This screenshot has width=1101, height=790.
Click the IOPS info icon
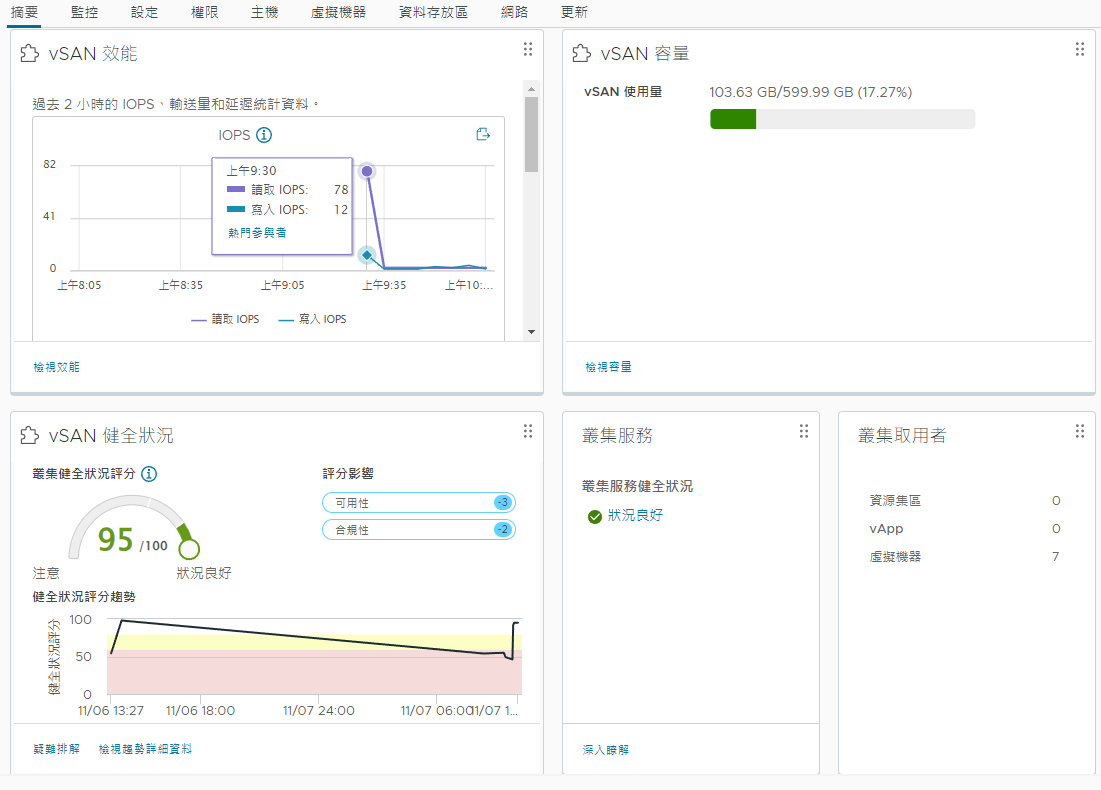[264, 135]
